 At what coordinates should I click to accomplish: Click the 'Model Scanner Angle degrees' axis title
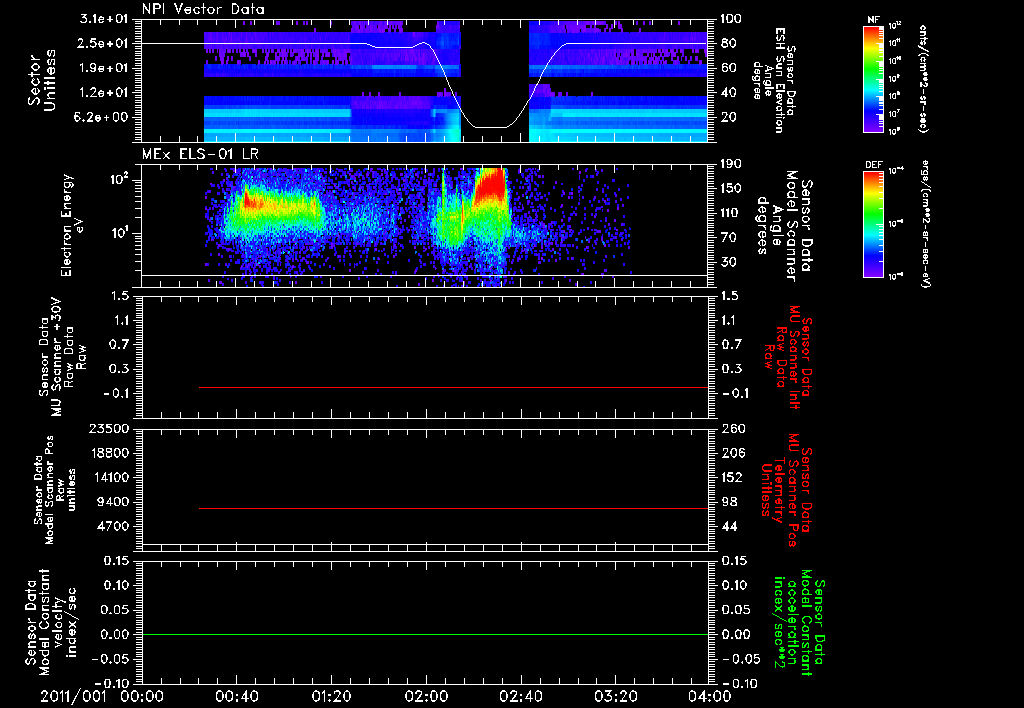[784, 226]
